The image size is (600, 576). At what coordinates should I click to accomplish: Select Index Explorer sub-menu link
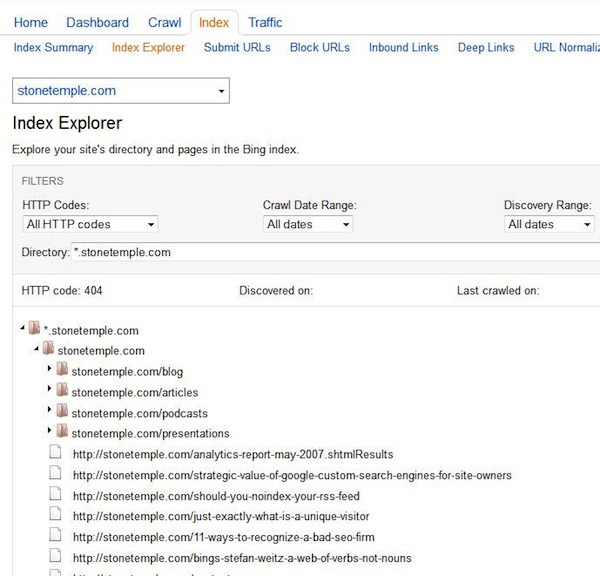(148, 47)
